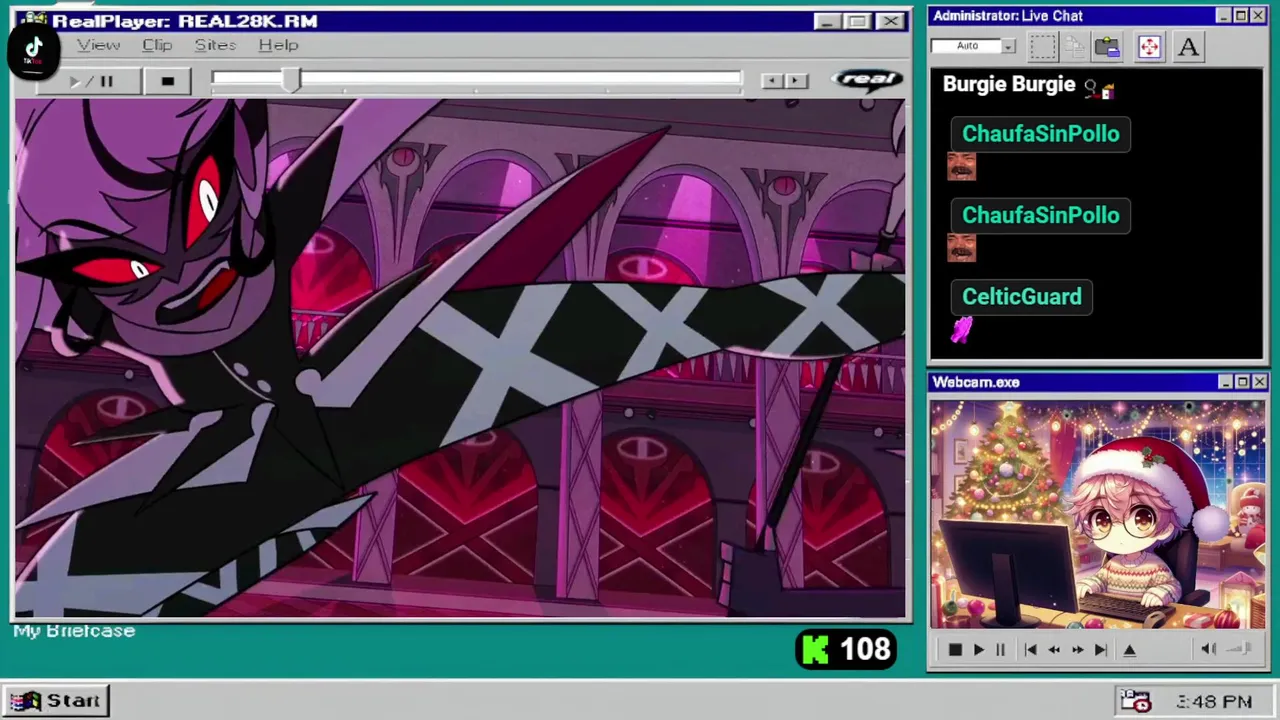The width and height of the screenshot is (1280, 720).
Task: Click the Auto combo box field
Action: (x=973, y=46)
